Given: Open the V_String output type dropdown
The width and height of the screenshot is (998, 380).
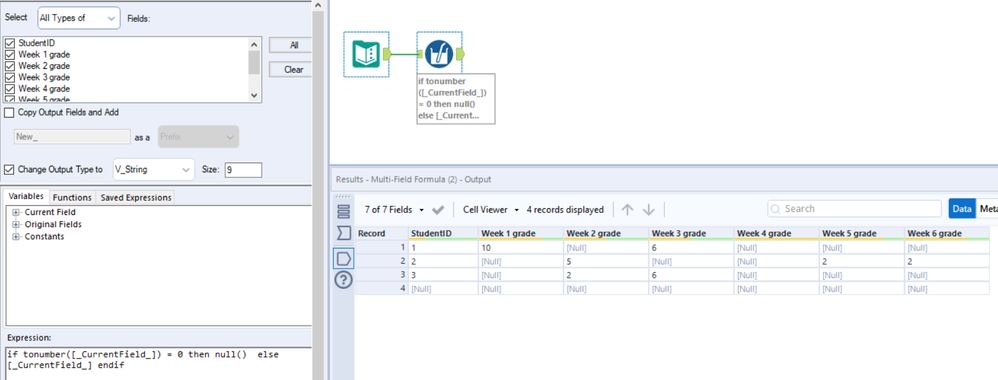Looking at the screenshot, I should [x=153, y=170].
